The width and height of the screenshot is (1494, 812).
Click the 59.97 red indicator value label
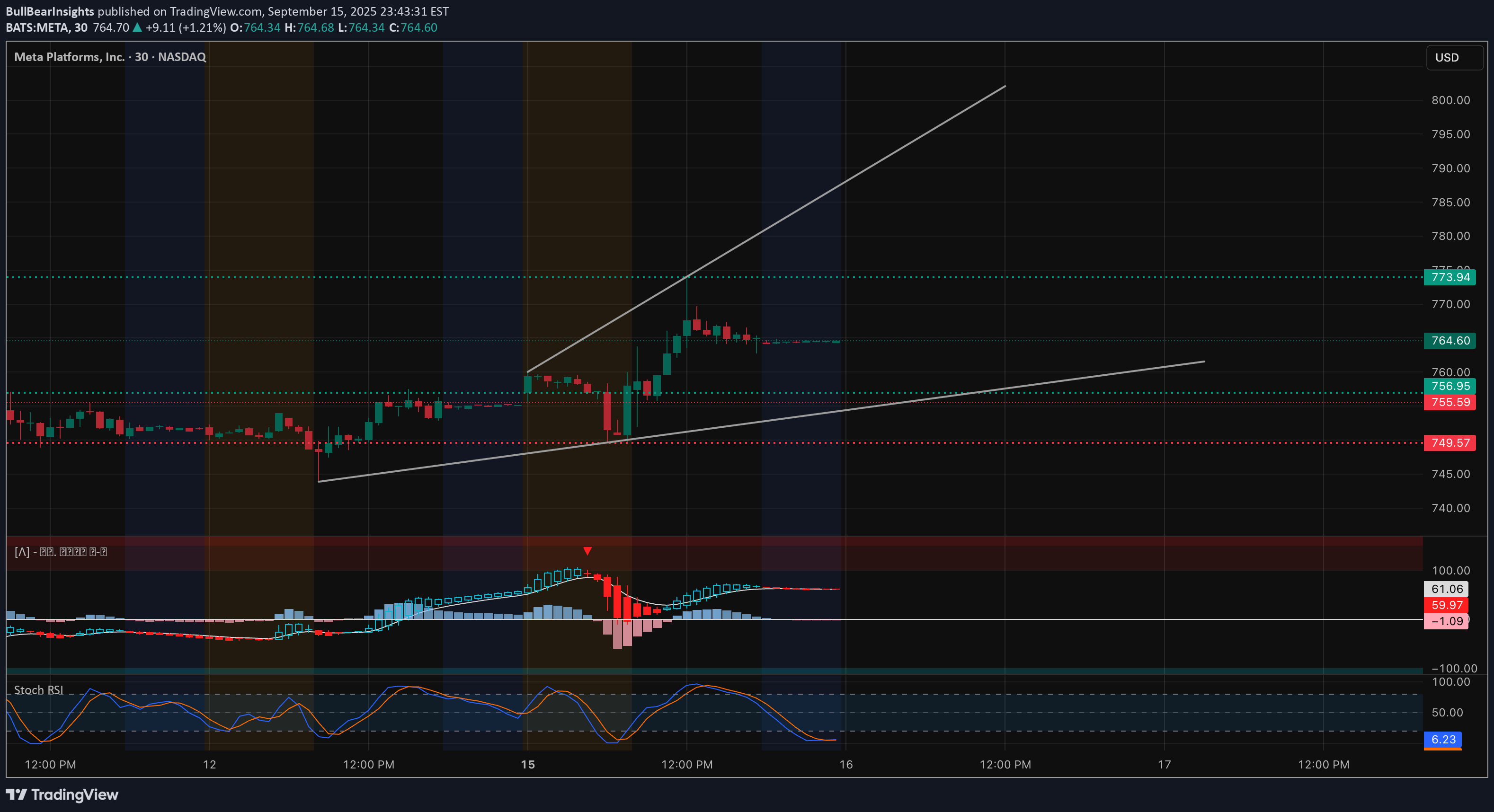(1446, 605)
